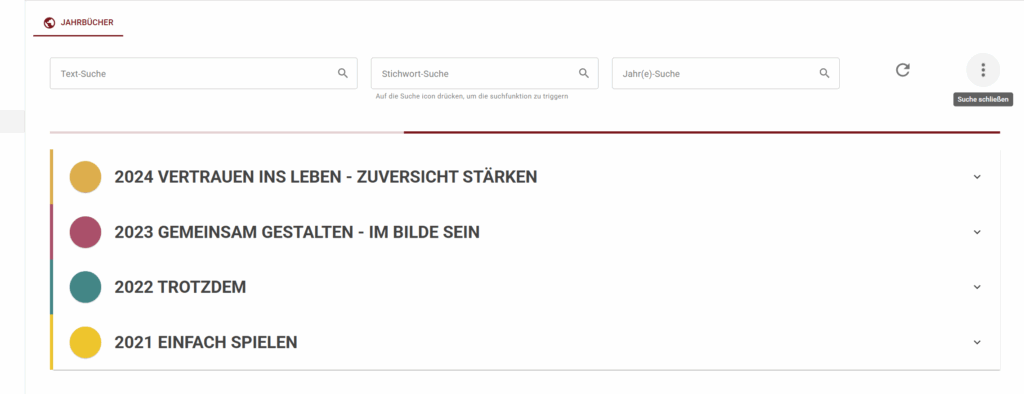Open the Jahrbücher tab

pyautogui.click(x=78, y=23)
